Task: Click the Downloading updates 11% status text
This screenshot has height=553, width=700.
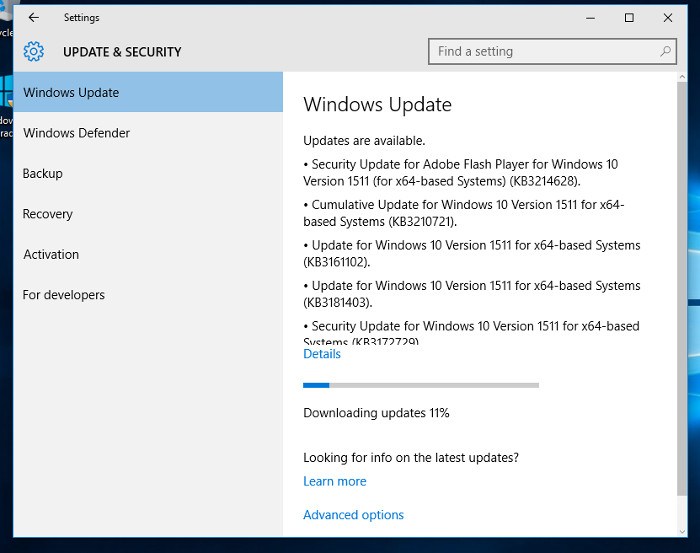Action: click(x=376, y=413)
